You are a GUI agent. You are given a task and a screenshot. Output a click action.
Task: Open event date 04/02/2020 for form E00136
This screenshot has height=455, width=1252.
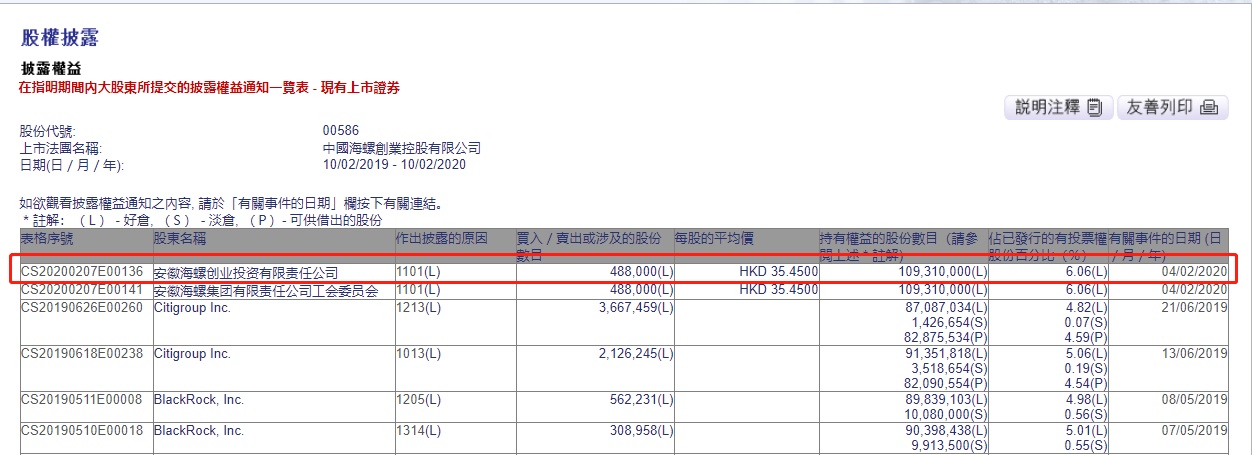click(x=1195, y=272)
